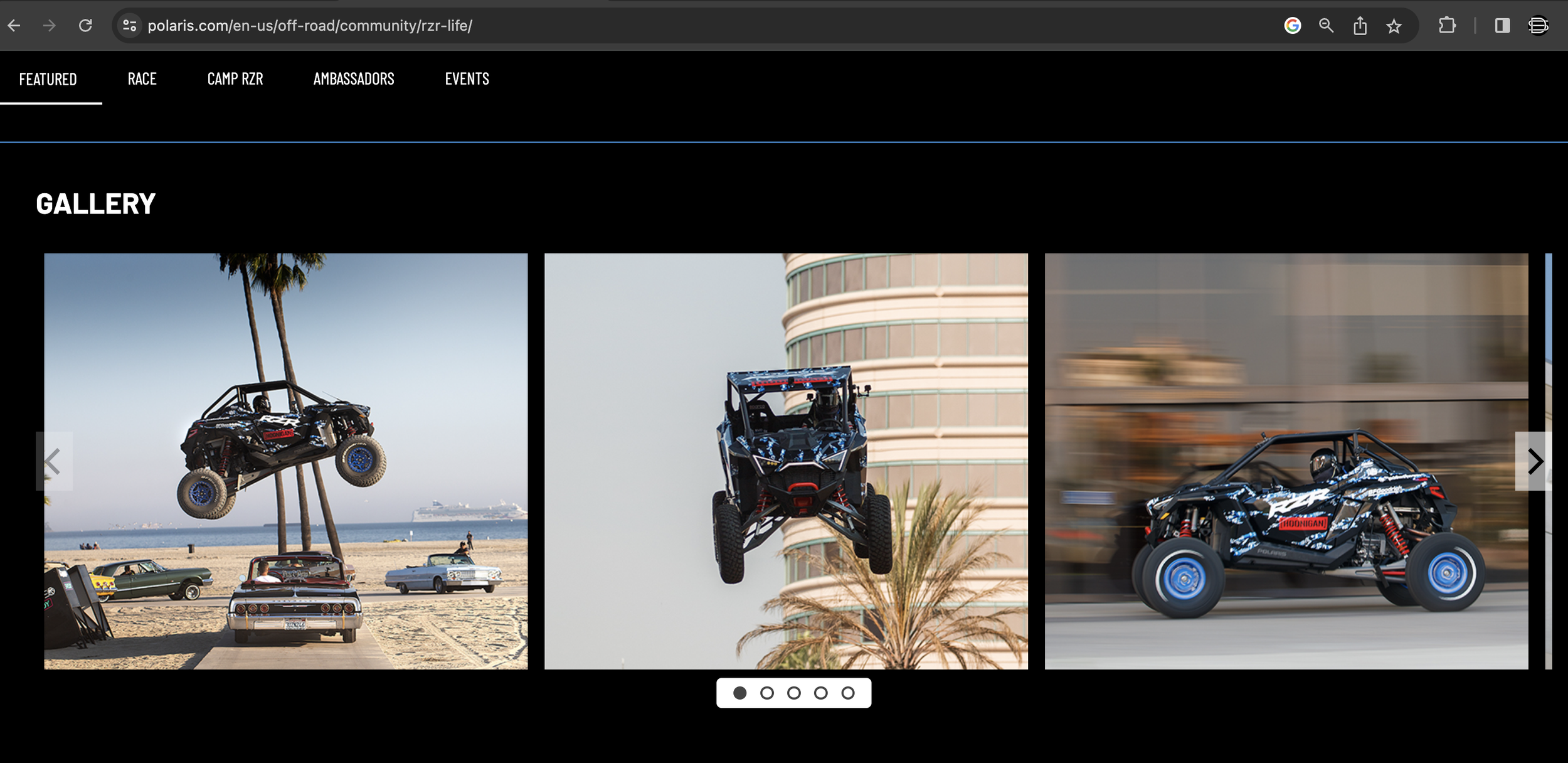The image size is (1568, 763).
Task: Switch to the RACE tab
Action: (x=142, y=79)
